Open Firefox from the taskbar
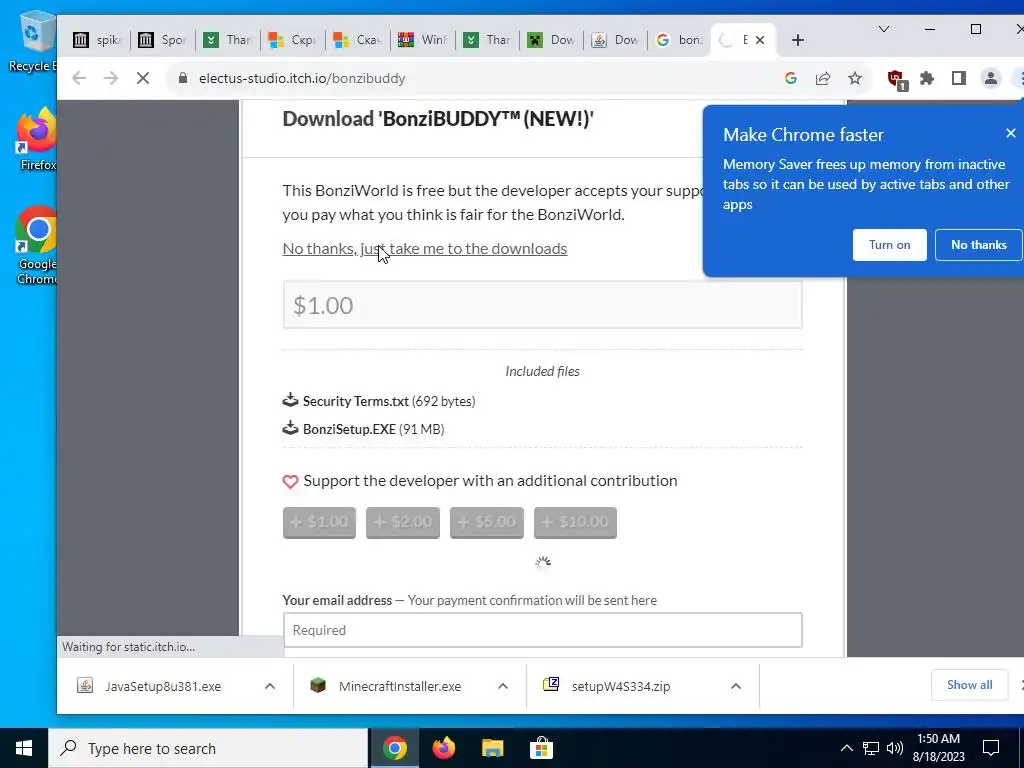The height and width of the screenshot is (768, 1024). click(x=444, y=748)
